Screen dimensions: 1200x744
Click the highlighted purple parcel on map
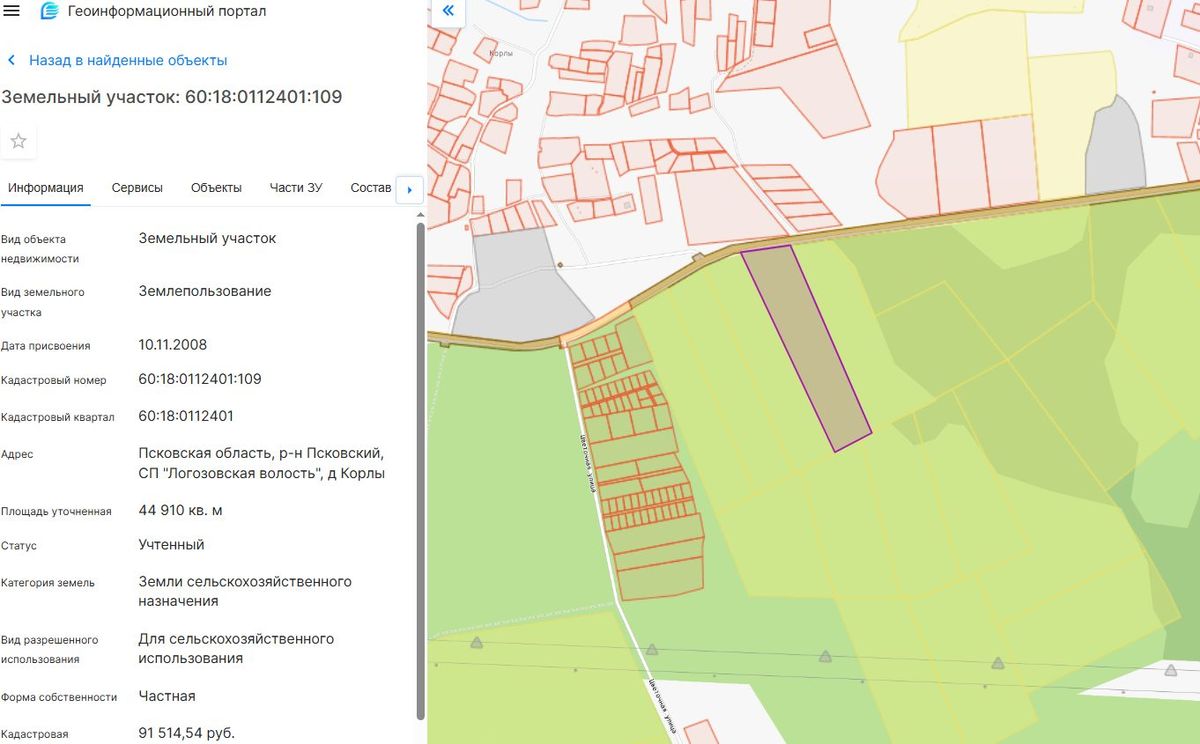(806, 347)
